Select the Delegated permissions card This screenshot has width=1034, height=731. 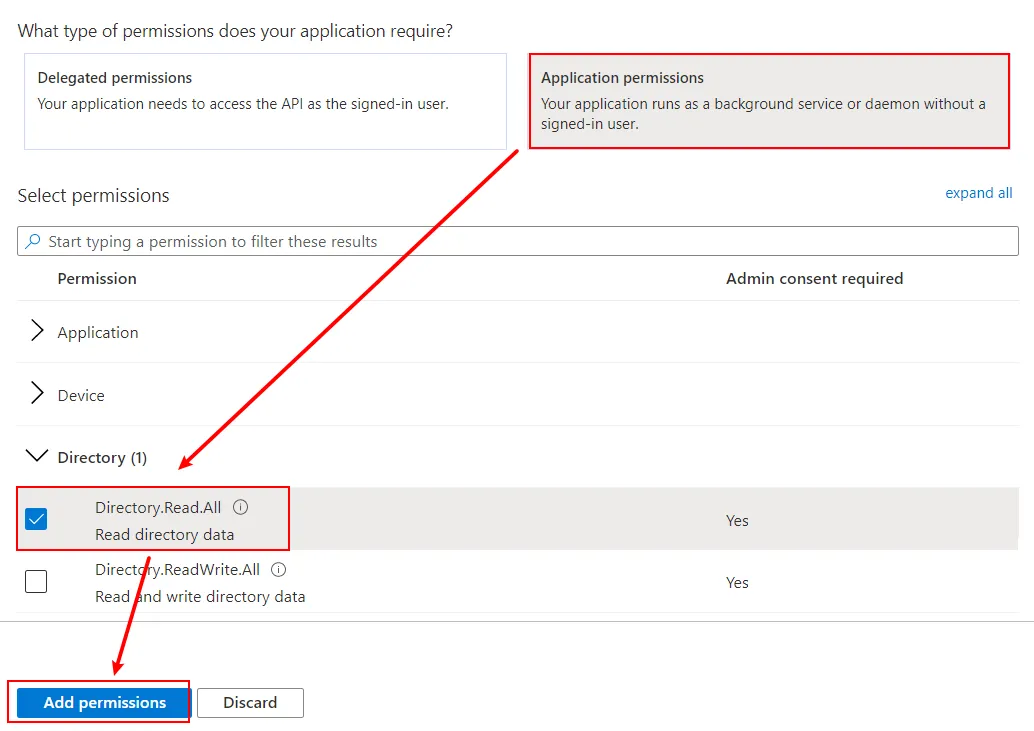pos(265,102)
